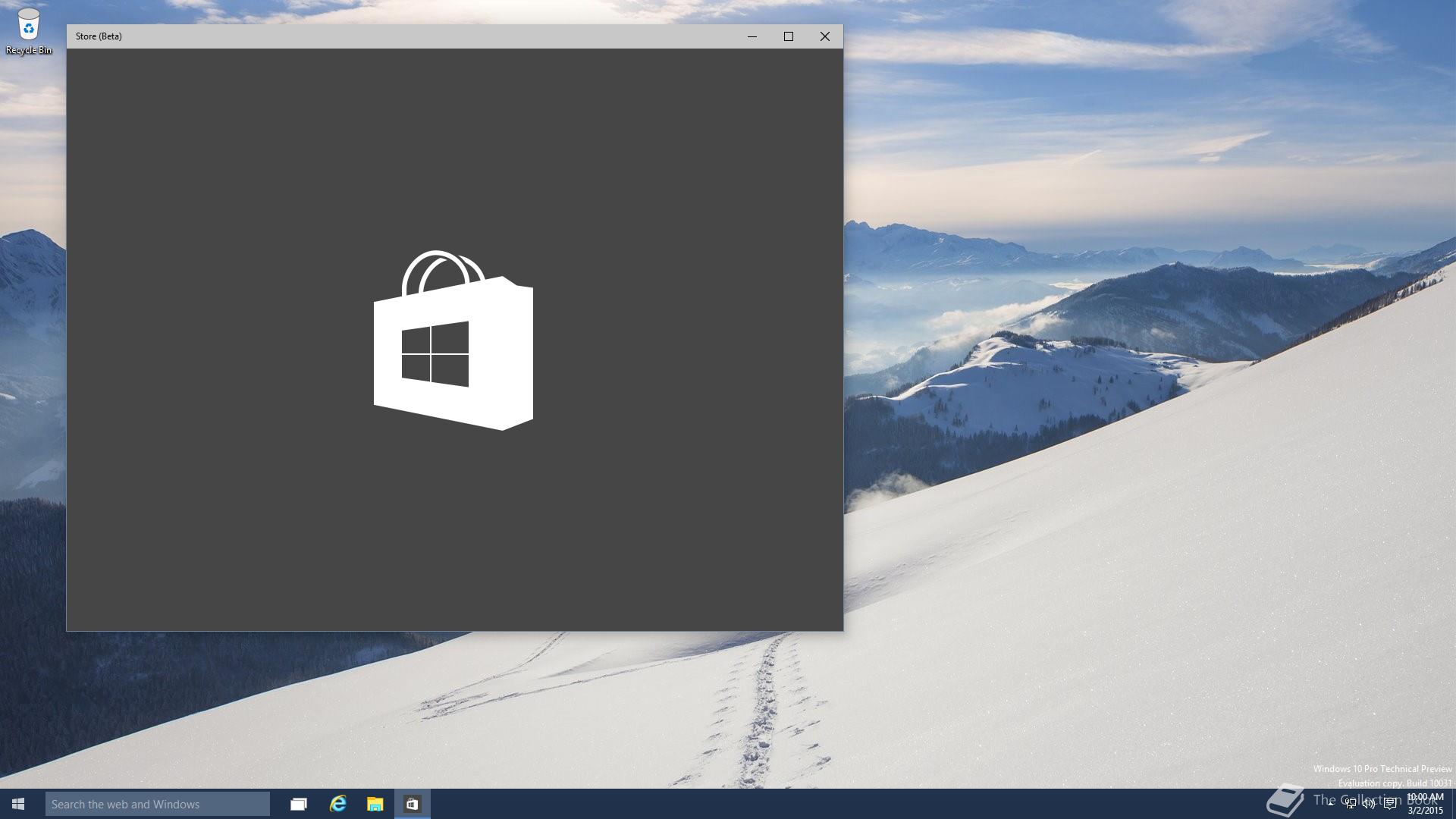Select the Recycle Bin desktop icon
Image resolution: width=1456 pixels, height=819 pixels.
tap(29, 32)
